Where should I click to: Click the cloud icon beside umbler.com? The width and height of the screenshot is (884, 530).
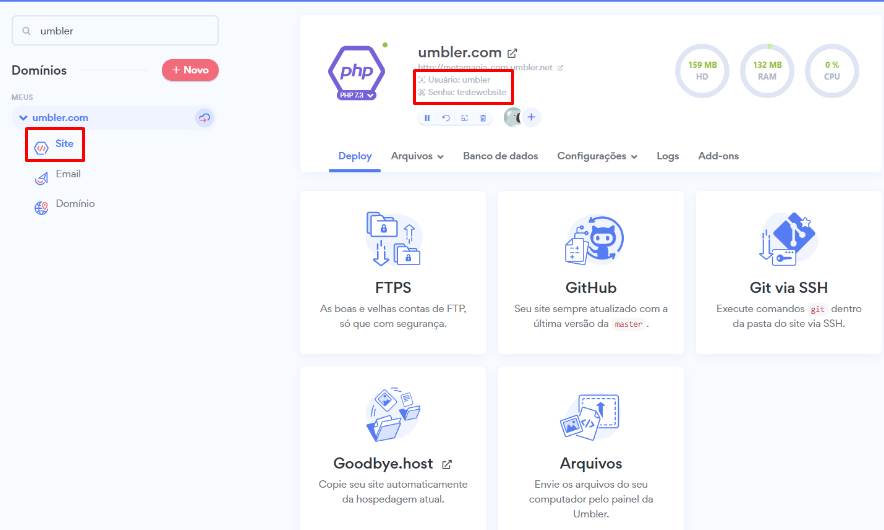coord(204,118)
